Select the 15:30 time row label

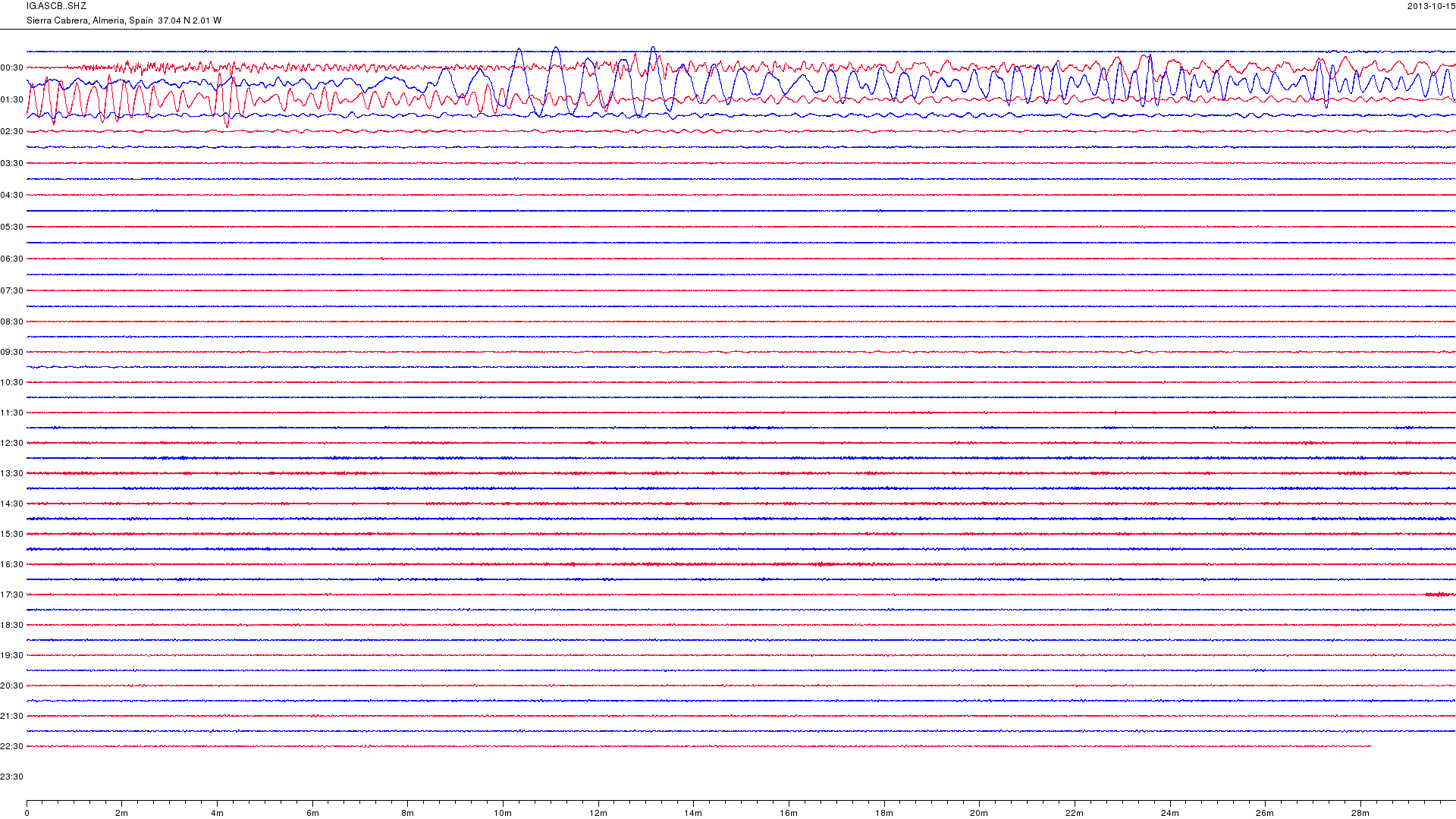(x=12, y=534)
